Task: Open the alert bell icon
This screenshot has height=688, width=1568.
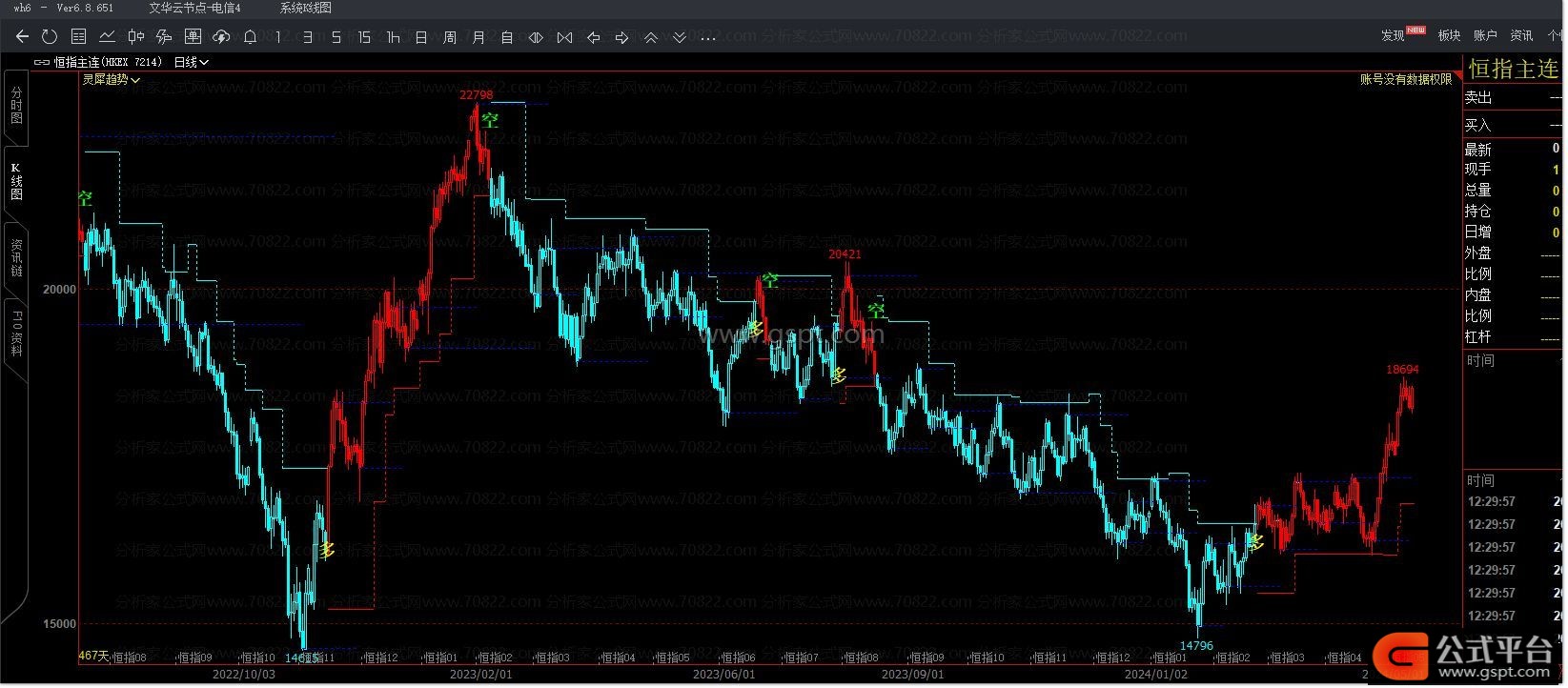Action: coord(250,37)
